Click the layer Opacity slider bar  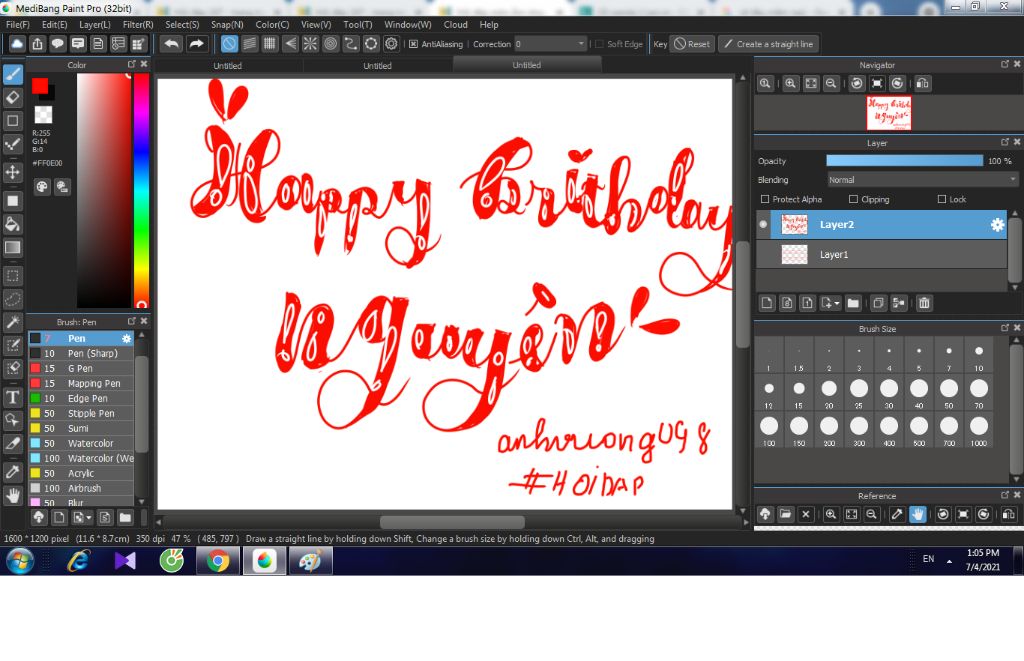click(x=904, y=161)
